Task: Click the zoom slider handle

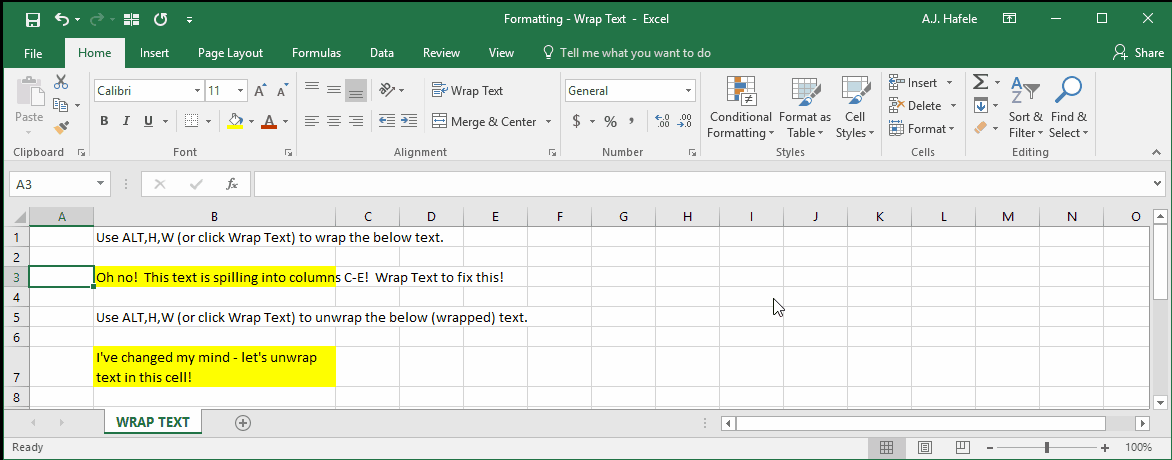Action: [x=1046, y=448]
